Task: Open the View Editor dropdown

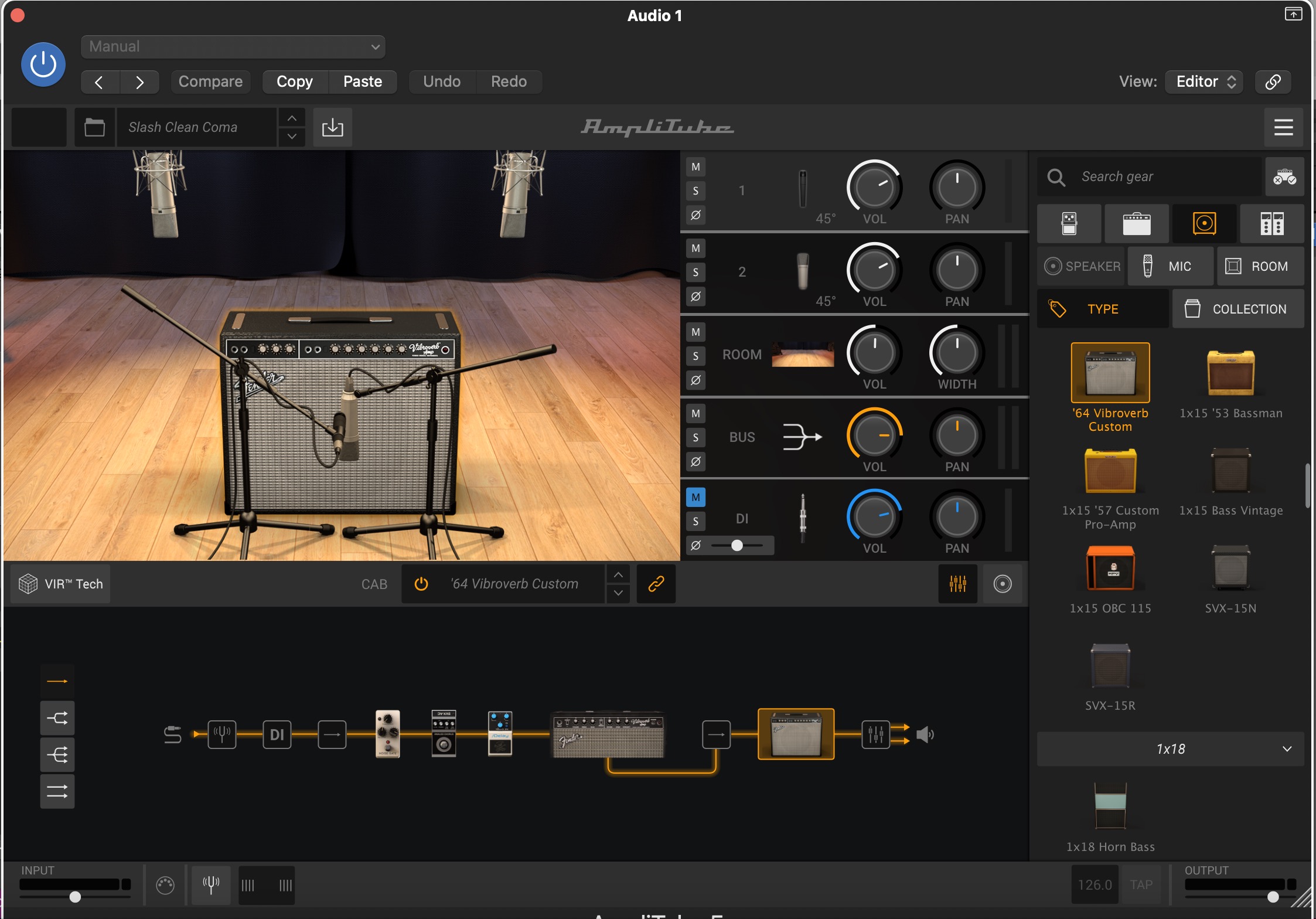Action: tap(1205, 81)
